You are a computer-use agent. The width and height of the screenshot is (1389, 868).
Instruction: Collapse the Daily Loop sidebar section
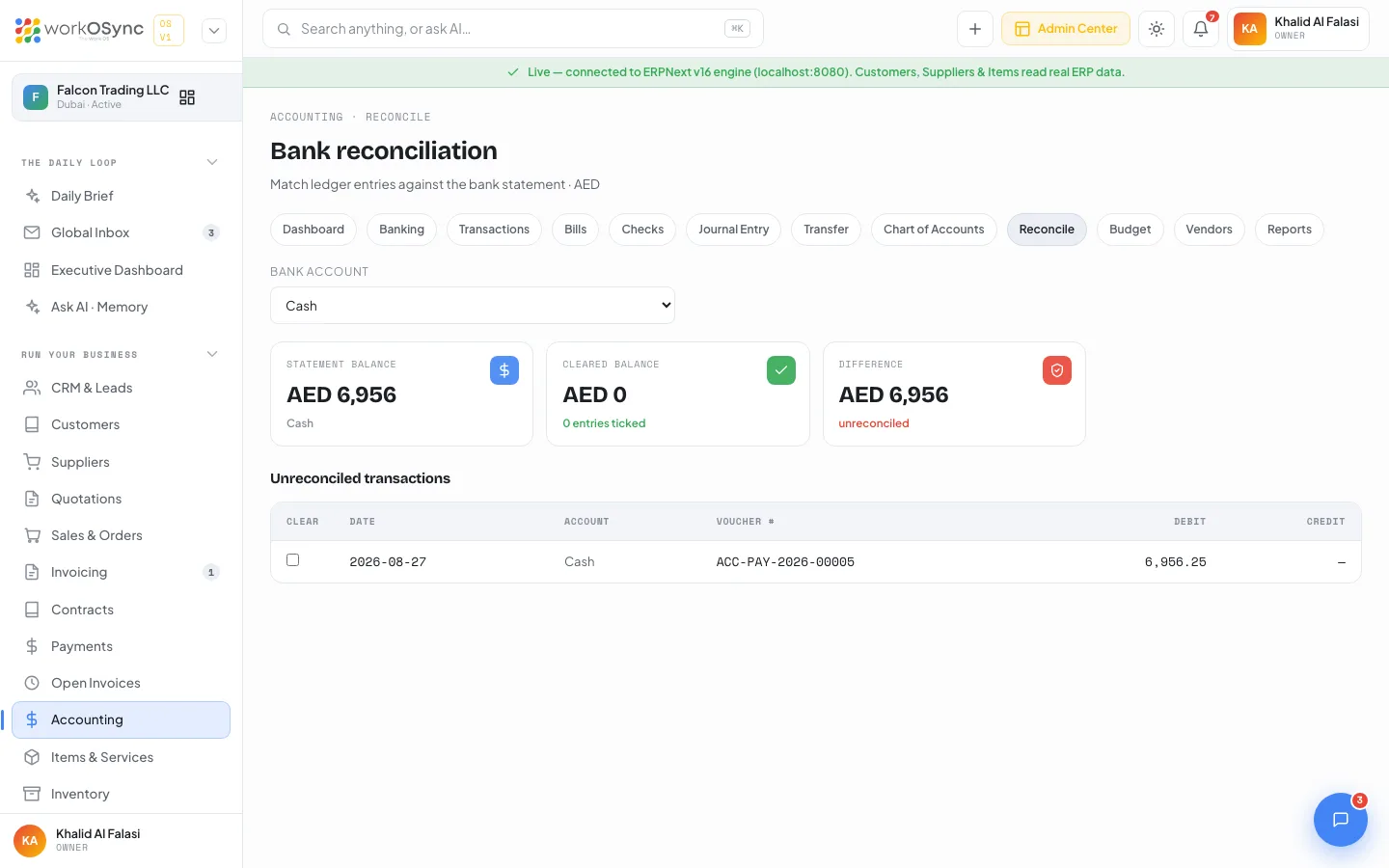click(x=212, y=162)
